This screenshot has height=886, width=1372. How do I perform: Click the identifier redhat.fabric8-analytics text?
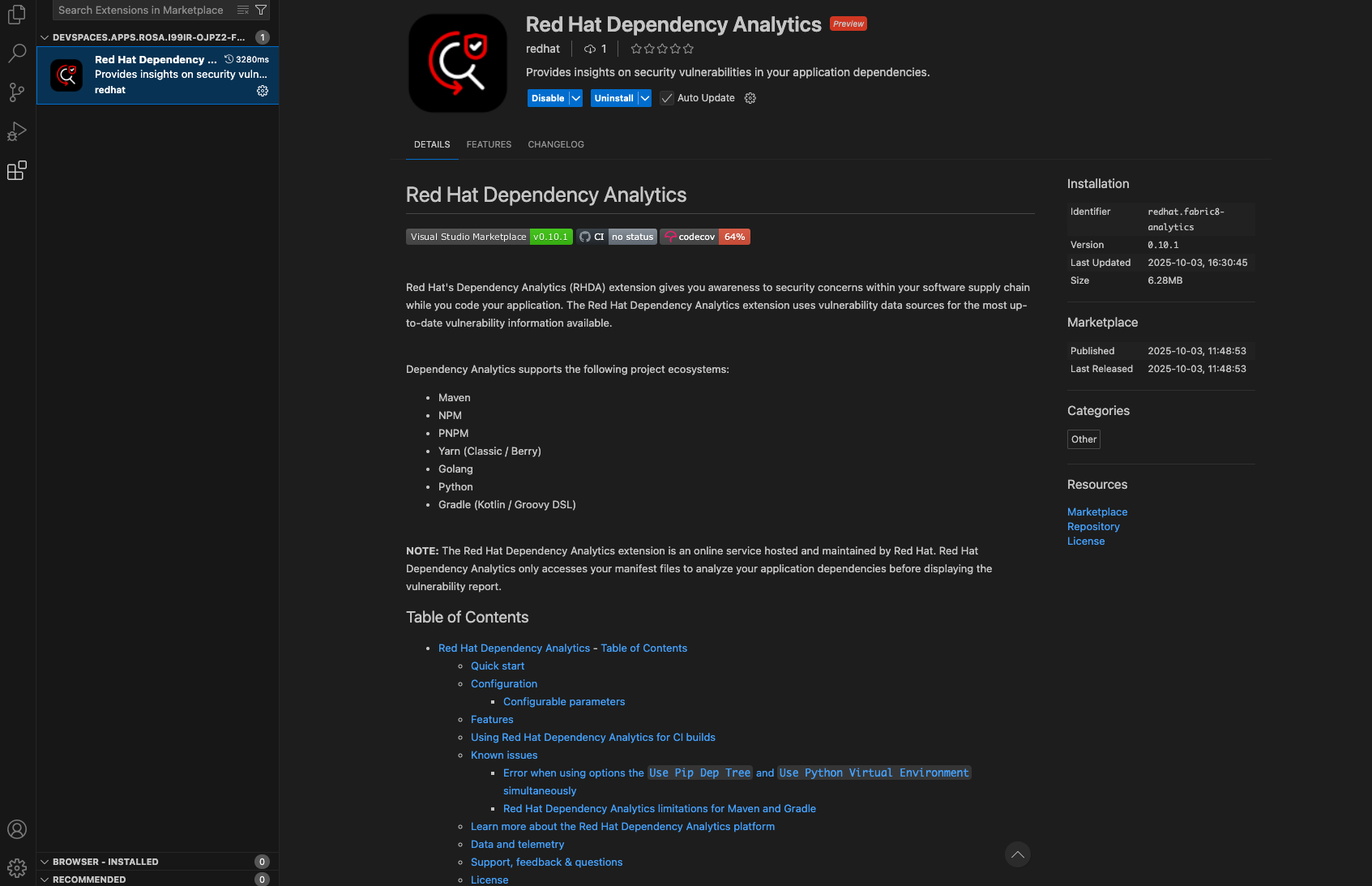click(1186, 219)
